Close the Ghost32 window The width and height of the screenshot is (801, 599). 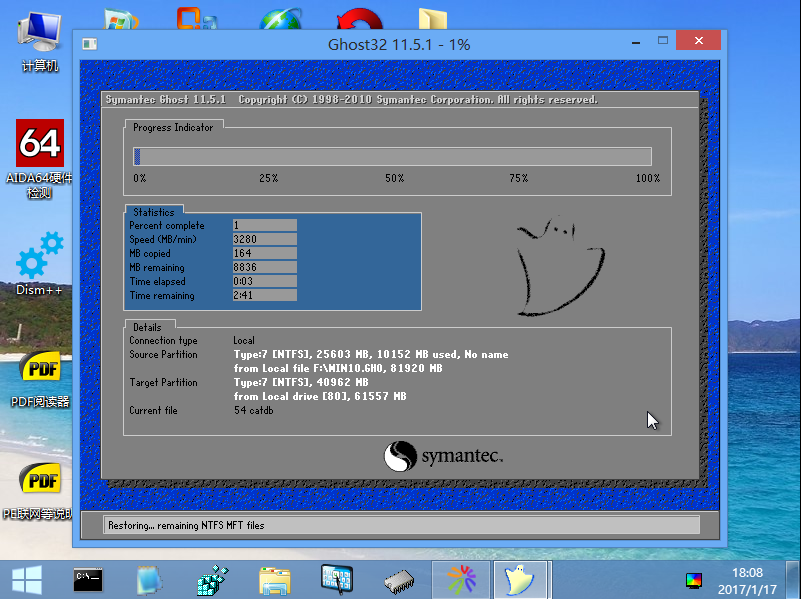pyautogui.click(x=698, y=40)
